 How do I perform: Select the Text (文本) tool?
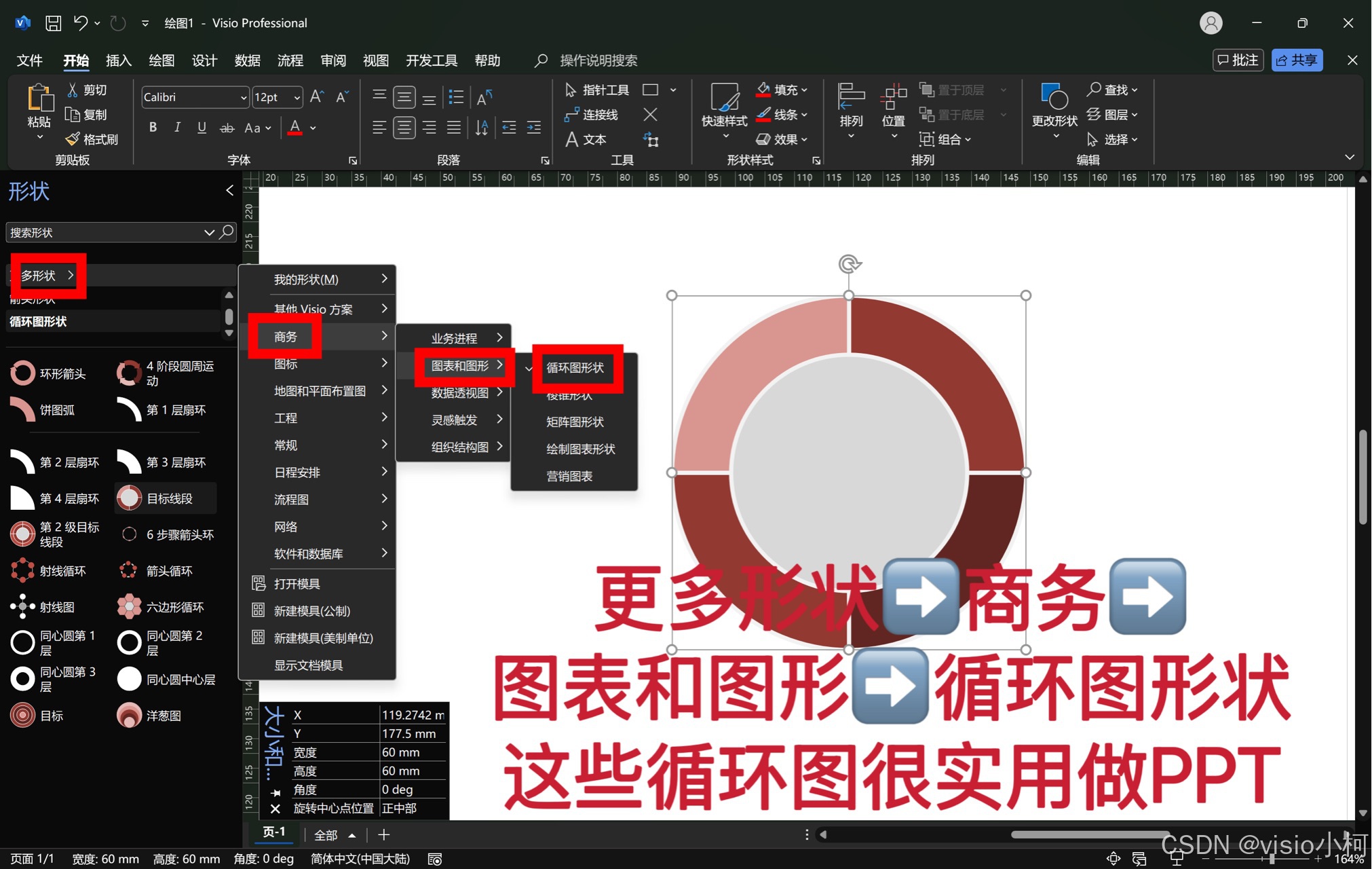click(x=586, y=139)
